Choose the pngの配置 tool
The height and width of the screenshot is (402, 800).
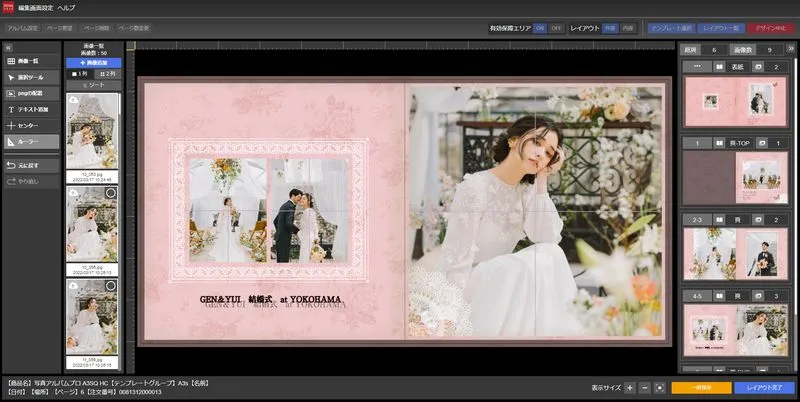tap(30, 93)
